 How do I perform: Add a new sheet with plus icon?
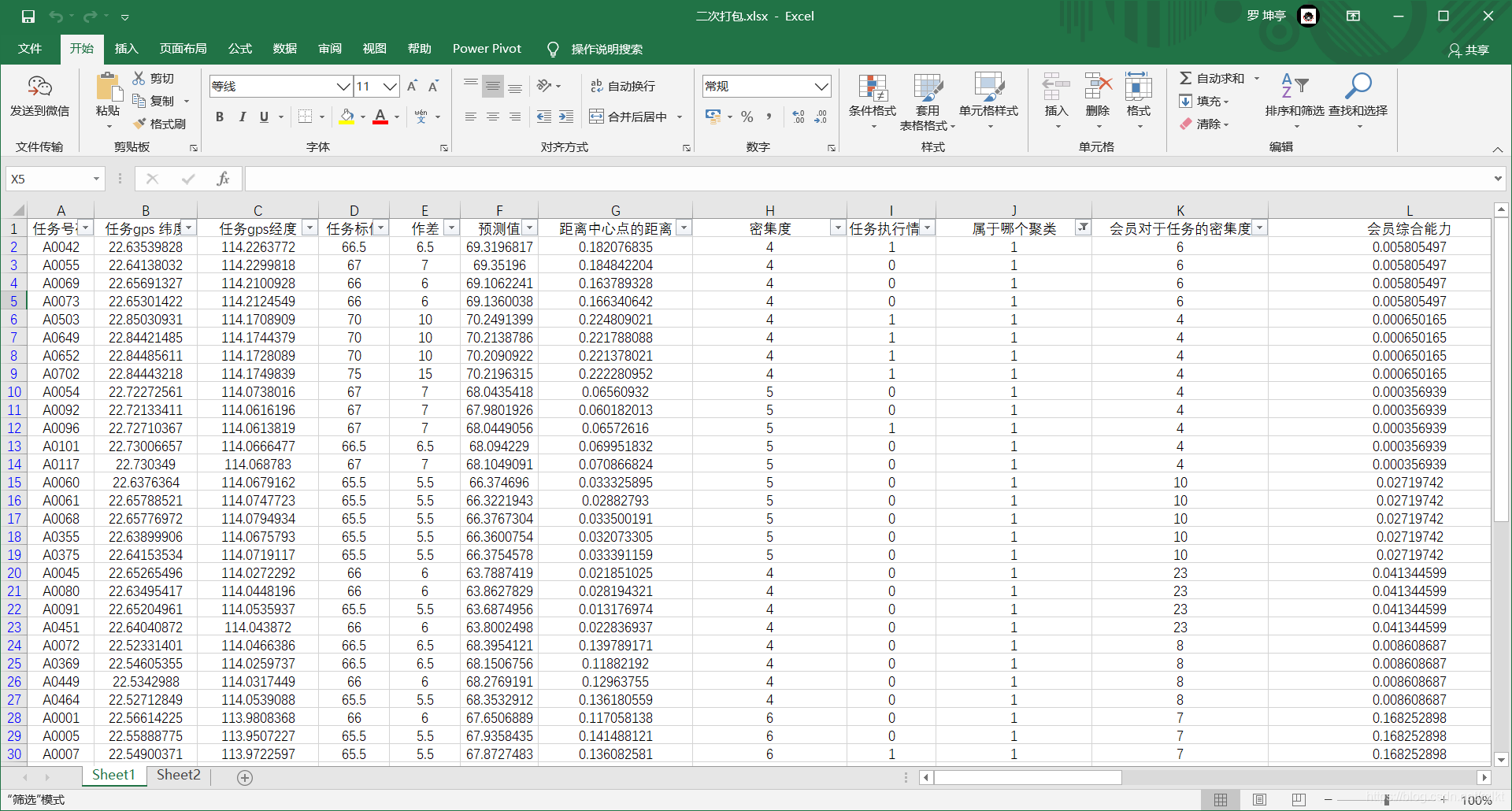click(x=245, y=777)
